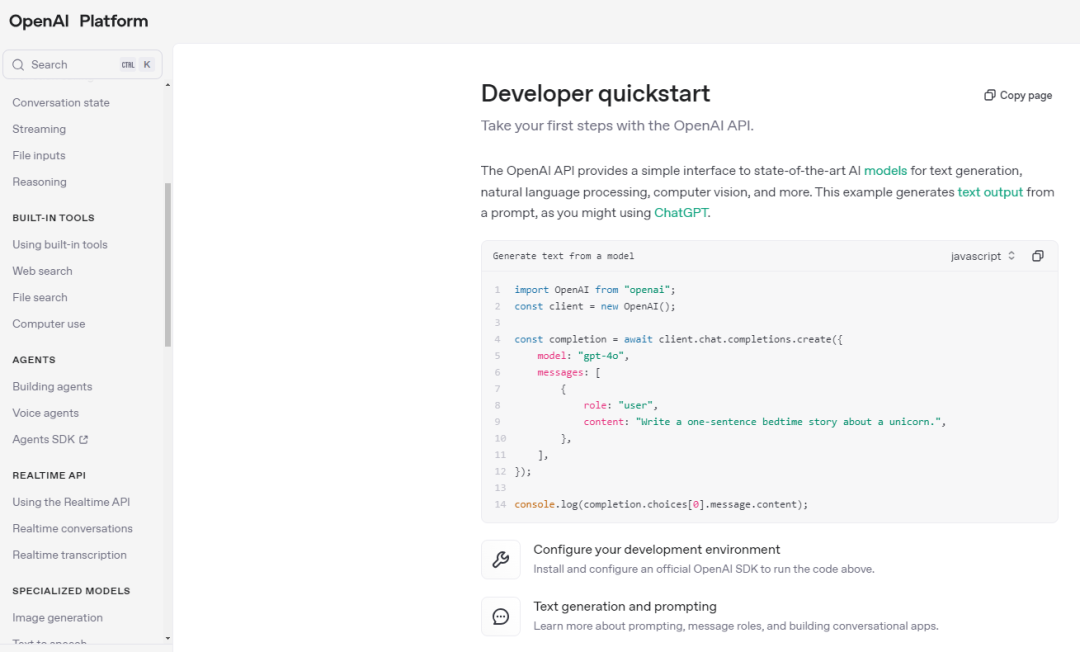Click the sidebar scrollbar thumb
This screenshot has height=652, width=1080.
point(167,265)
